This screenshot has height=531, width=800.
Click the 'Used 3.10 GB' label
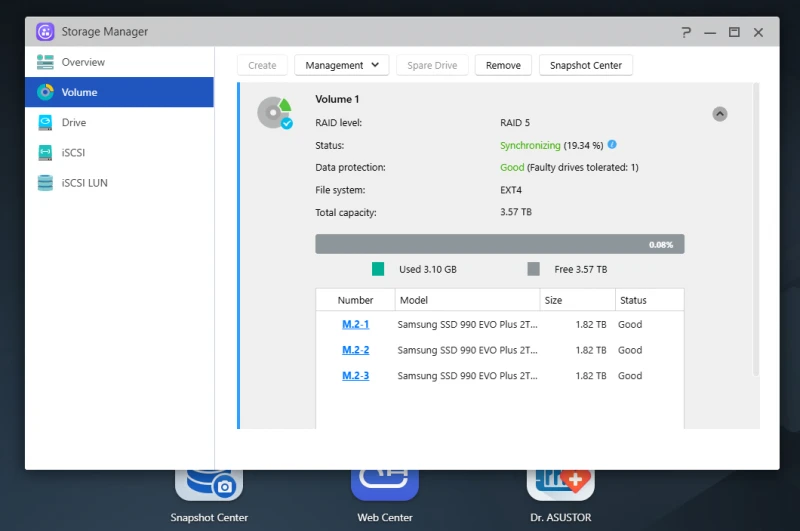coord(428,269)
